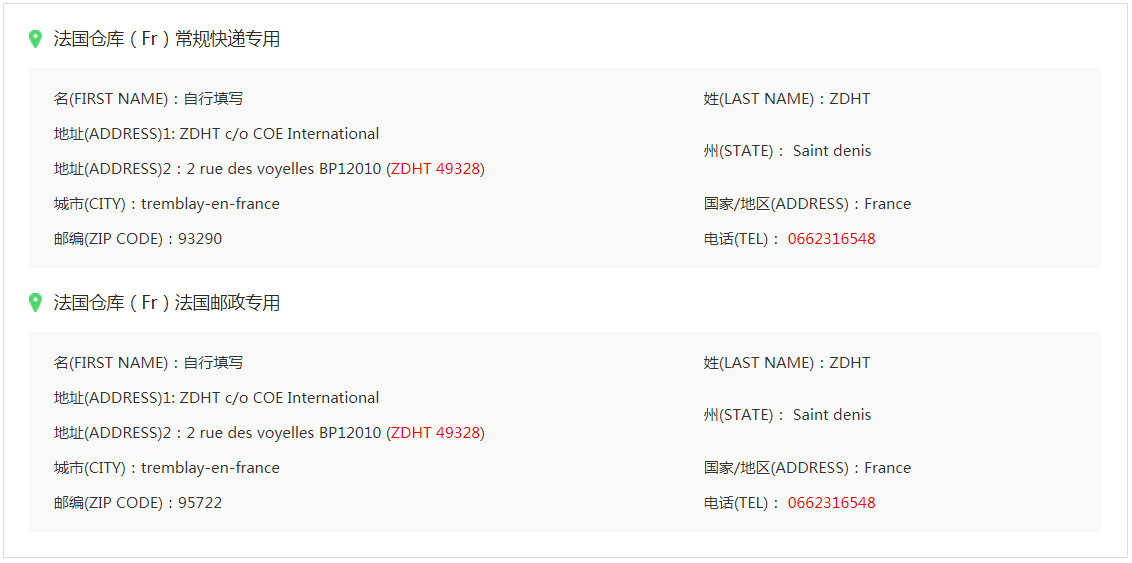Click the 法国仓库 (Fr) 法国邮政专用 heading

[x=166, y=303]
